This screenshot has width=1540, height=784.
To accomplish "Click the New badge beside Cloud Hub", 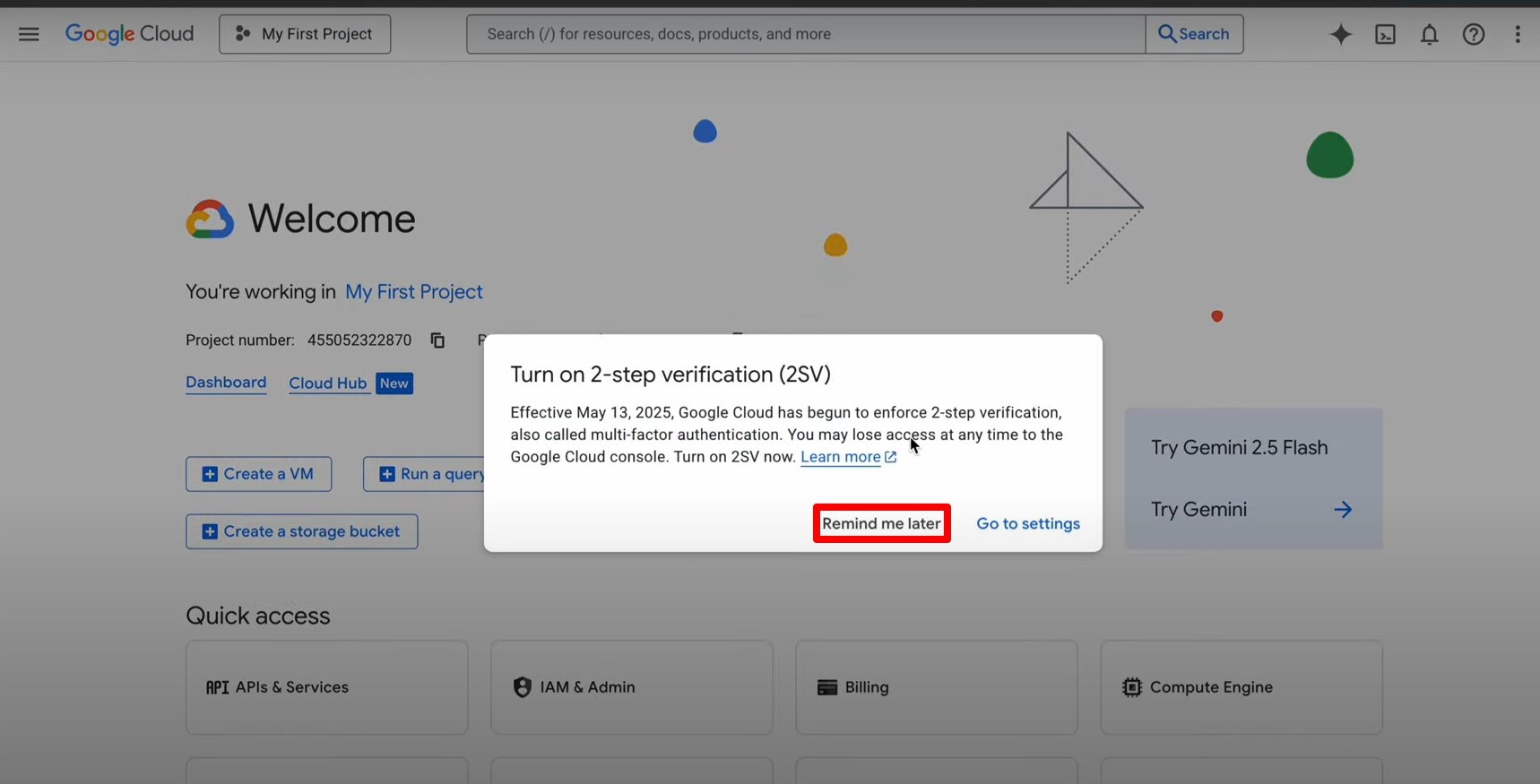I will [x=394, y=383].
